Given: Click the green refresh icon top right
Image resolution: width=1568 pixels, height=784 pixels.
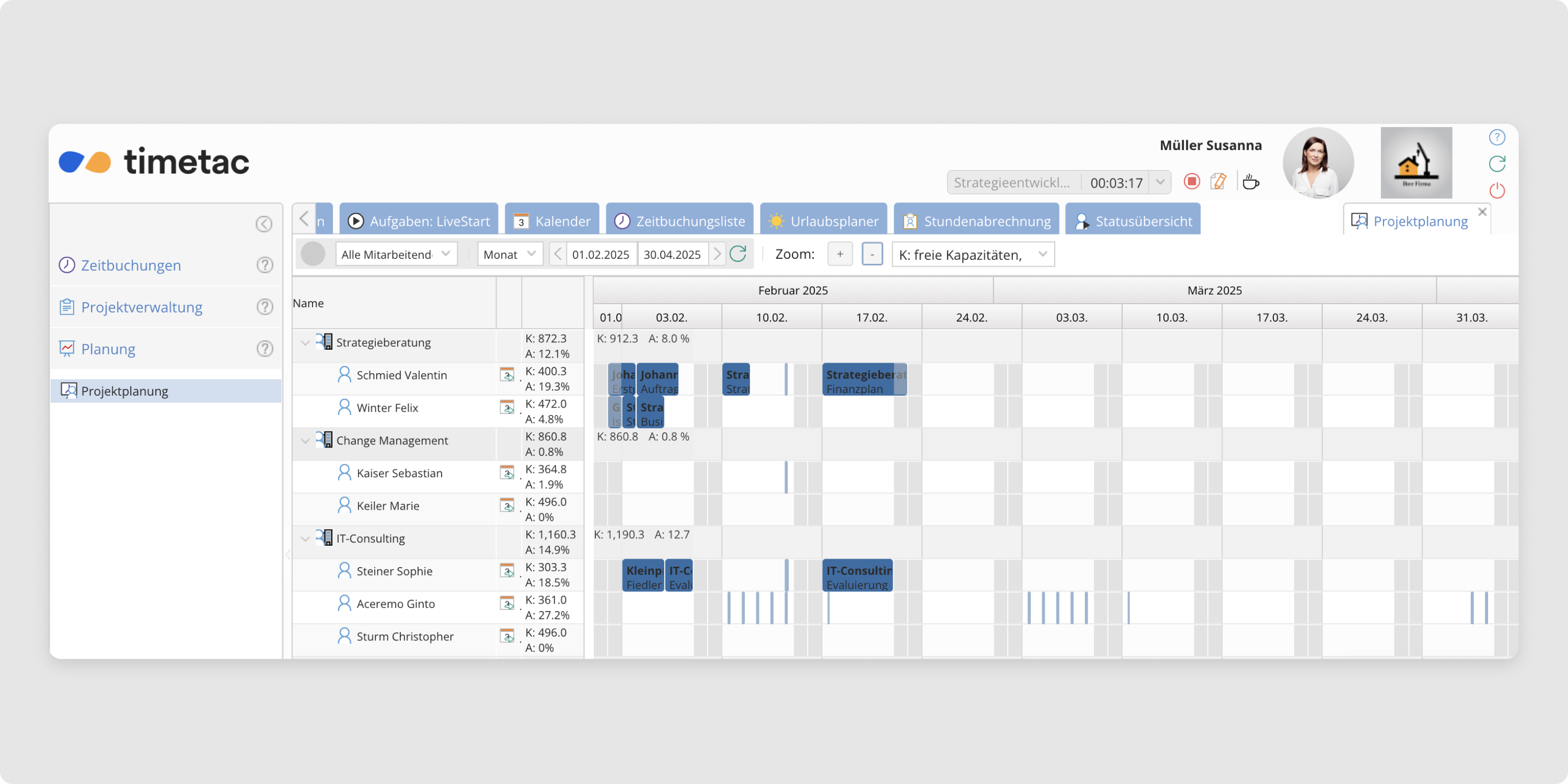Looking at the screenshot, I should pyautogui.click(x=1497, y=164).
